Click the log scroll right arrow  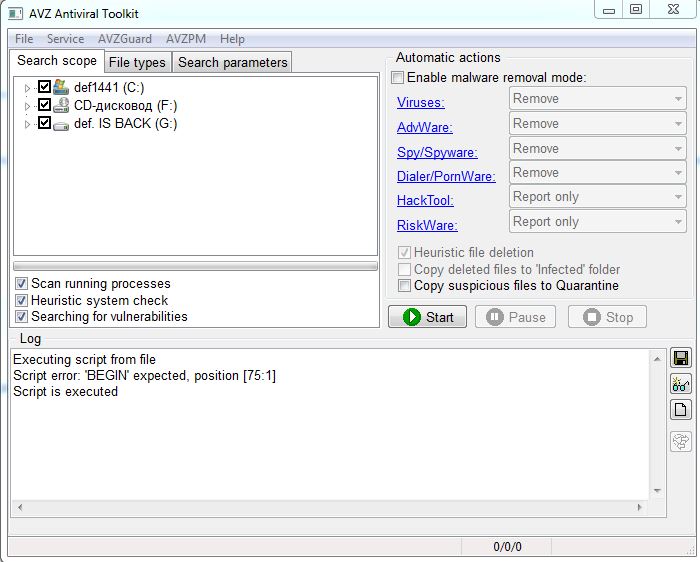pyautogui.click(x=639, y=507)
